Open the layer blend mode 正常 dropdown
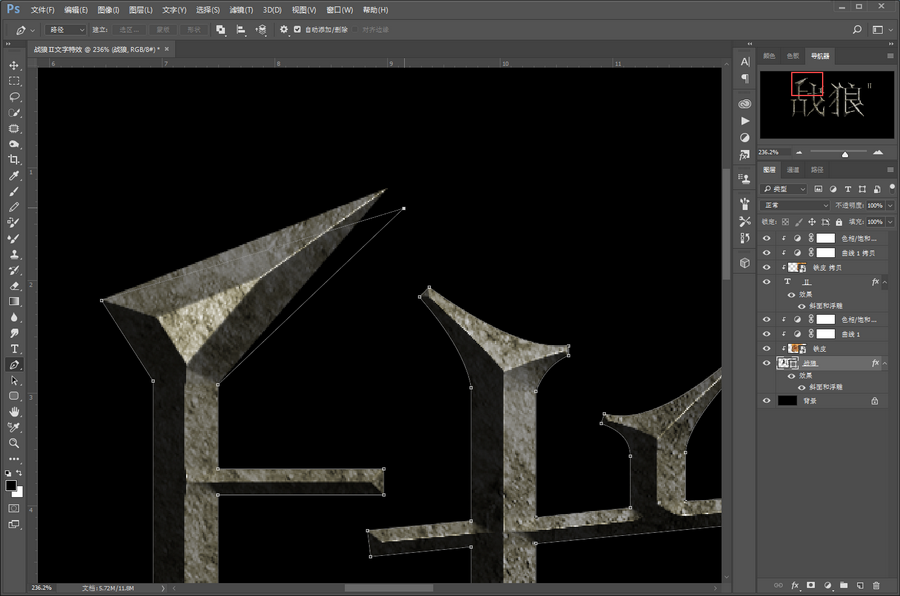This screenshot has width=900, height=596. (x=795, y=205)
